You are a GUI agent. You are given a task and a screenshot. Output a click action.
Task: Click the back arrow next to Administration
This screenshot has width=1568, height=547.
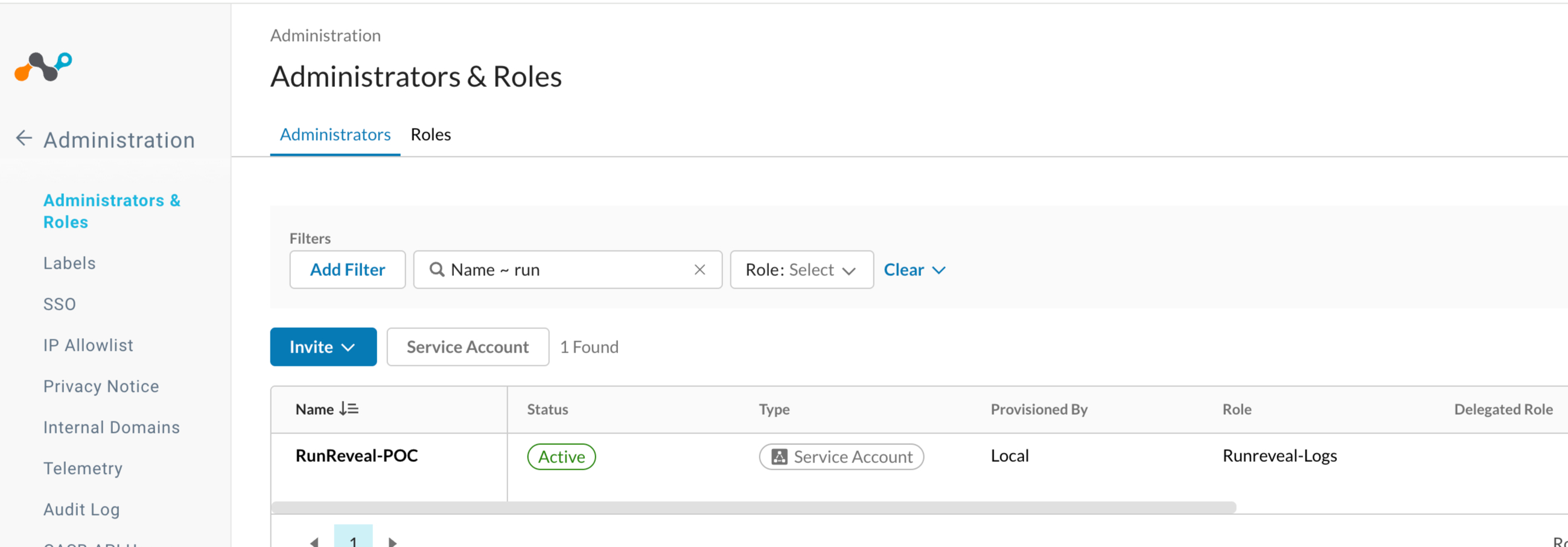coord(23,138)
